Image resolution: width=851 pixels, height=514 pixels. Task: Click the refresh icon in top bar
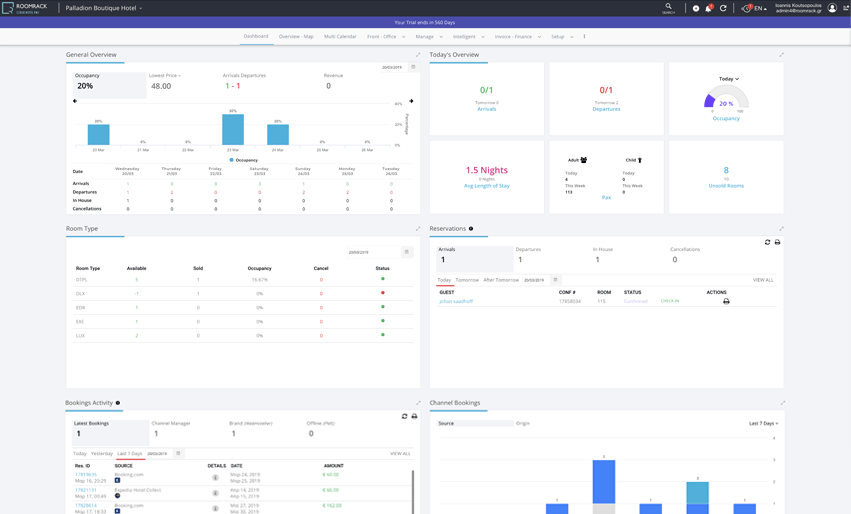(723, 8)
